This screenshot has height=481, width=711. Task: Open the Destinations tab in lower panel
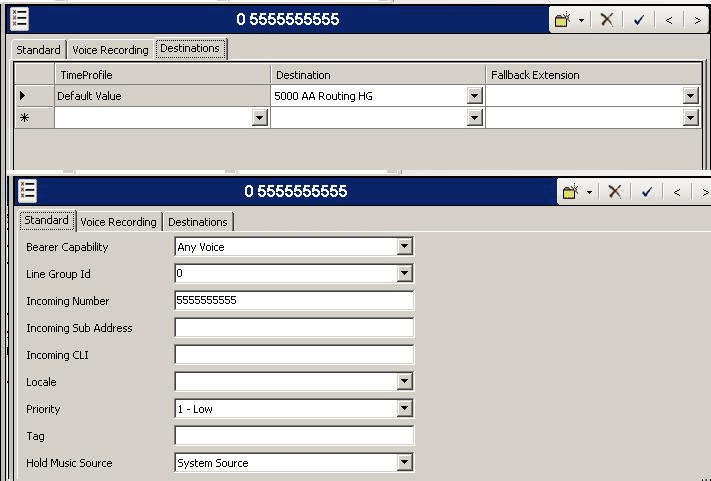(198, 222)
